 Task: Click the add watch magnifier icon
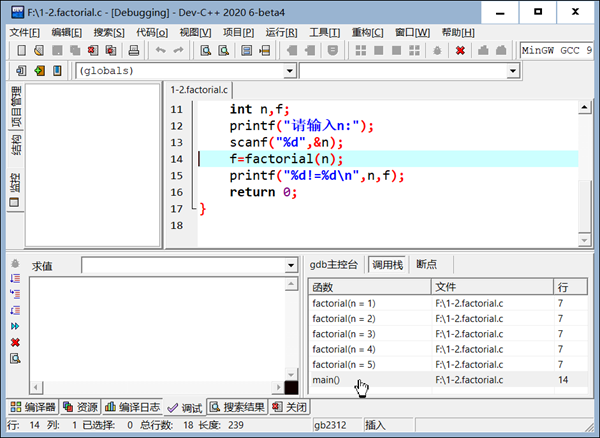click(14, 358)
